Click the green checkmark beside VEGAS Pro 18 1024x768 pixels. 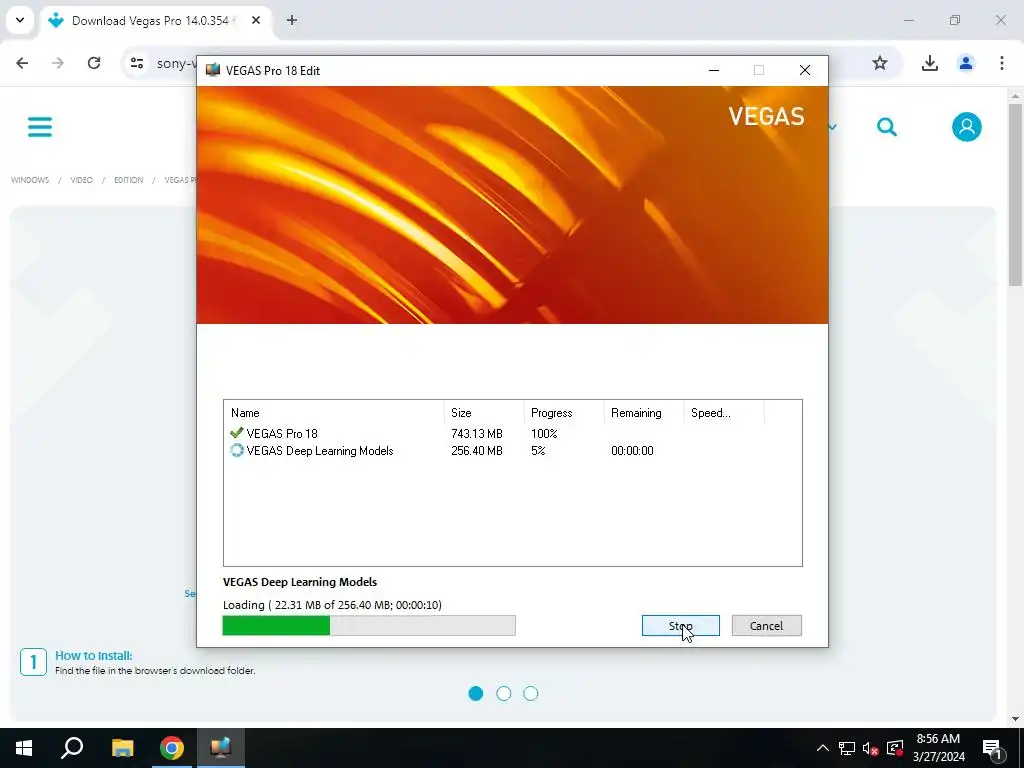(236, 432)
